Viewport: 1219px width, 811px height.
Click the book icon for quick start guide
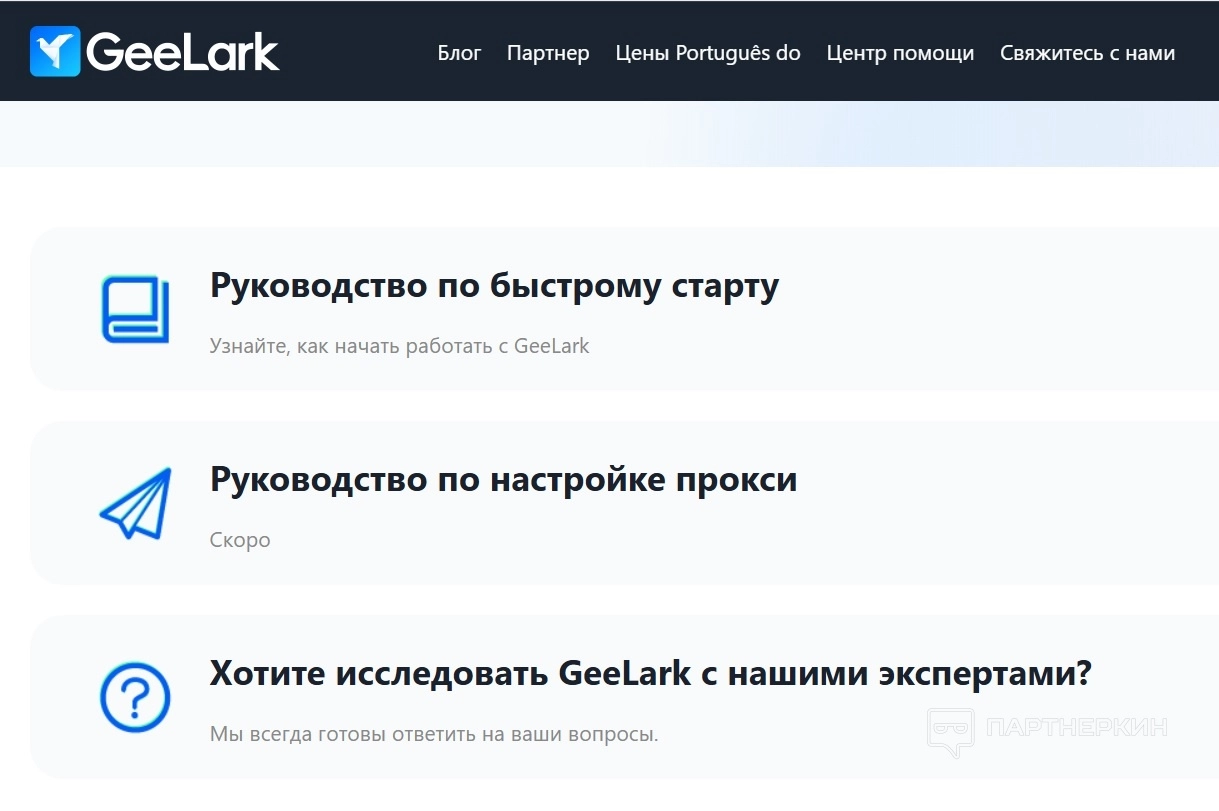pyautogui.click(x=135, y=310)
